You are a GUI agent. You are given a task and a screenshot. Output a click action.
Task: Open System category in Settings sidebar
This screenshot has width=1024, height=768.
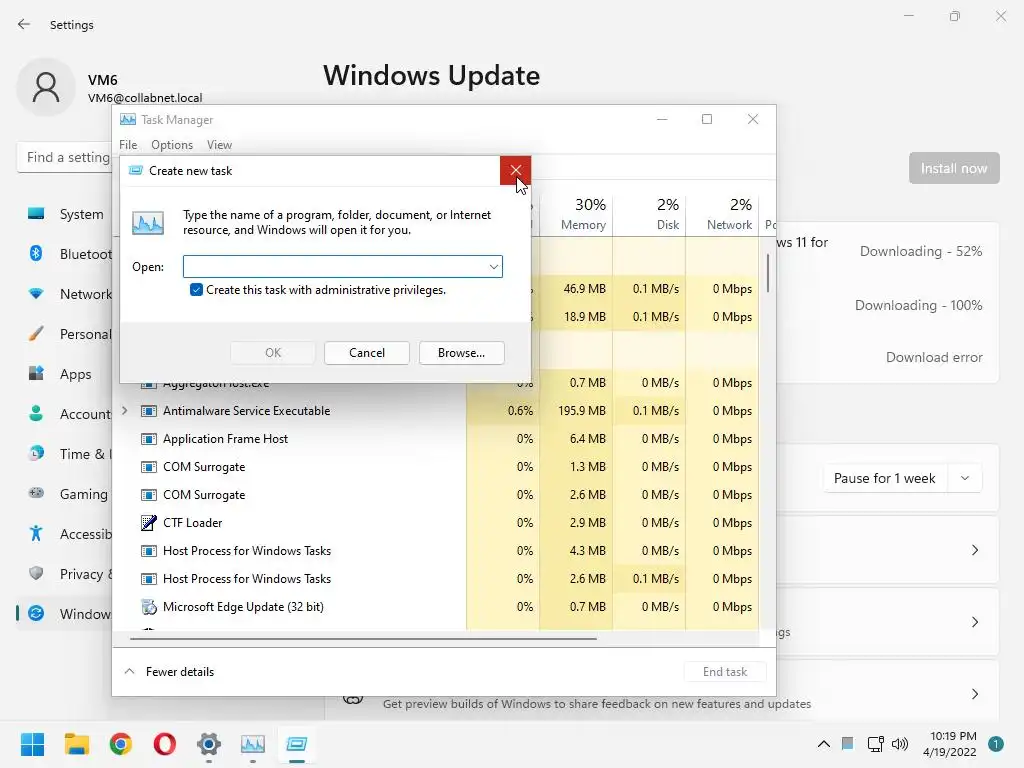pyautogui.click(x=65, y=214)
